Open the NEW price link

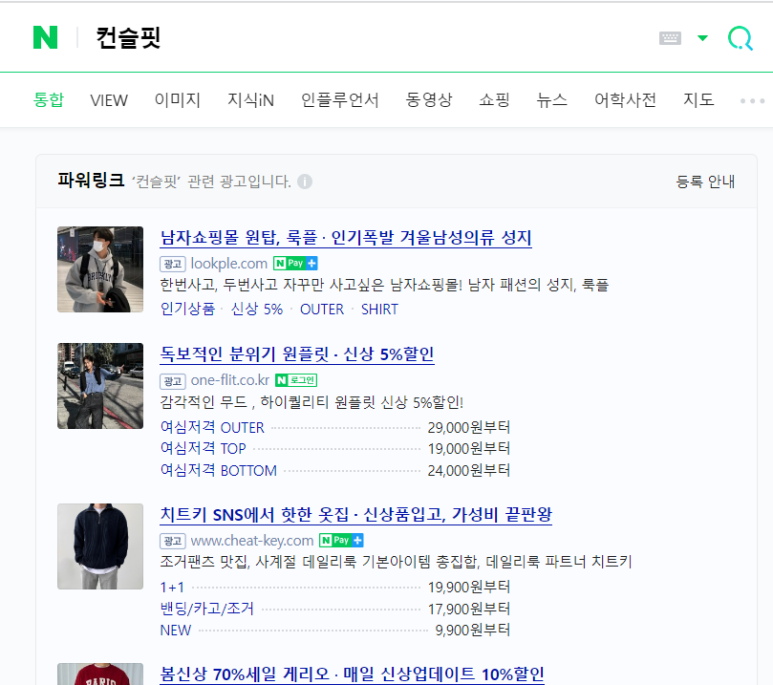176,630
